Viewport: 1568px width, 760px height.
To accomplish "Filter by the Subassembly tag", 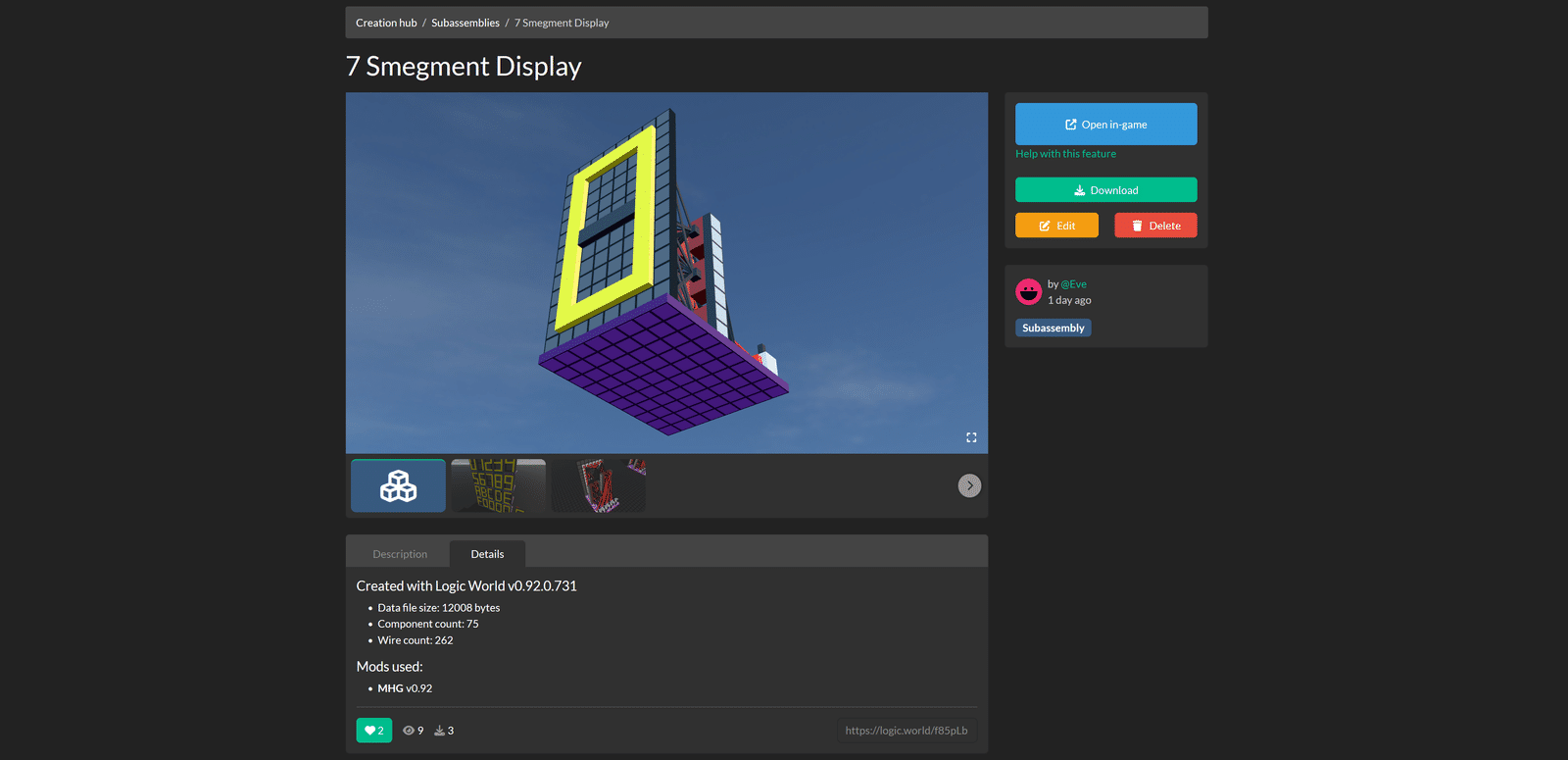I will coord(1053,329).
